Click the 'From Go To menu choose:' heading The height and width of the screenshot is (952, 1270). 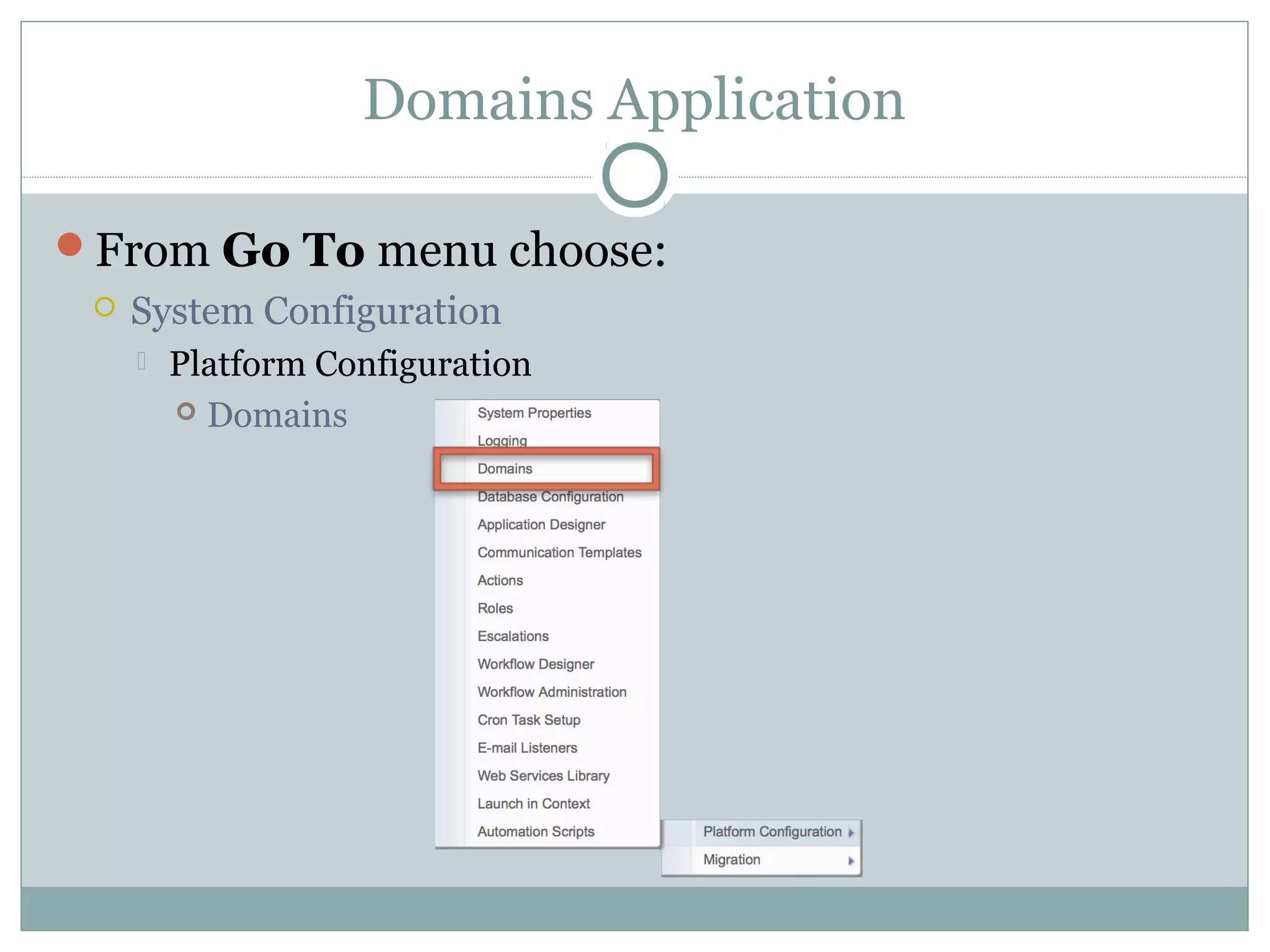coord(381,250)
